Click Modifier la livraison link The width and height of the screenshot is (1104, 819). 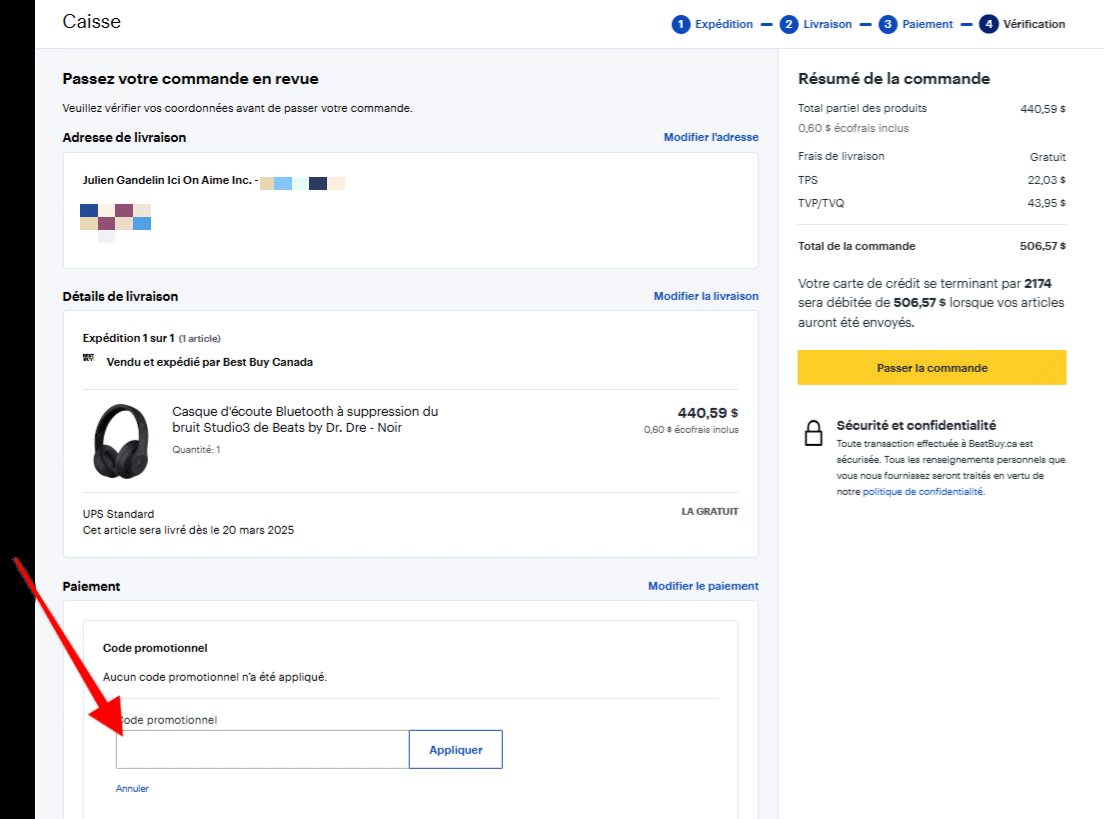[x=705, y=296]
